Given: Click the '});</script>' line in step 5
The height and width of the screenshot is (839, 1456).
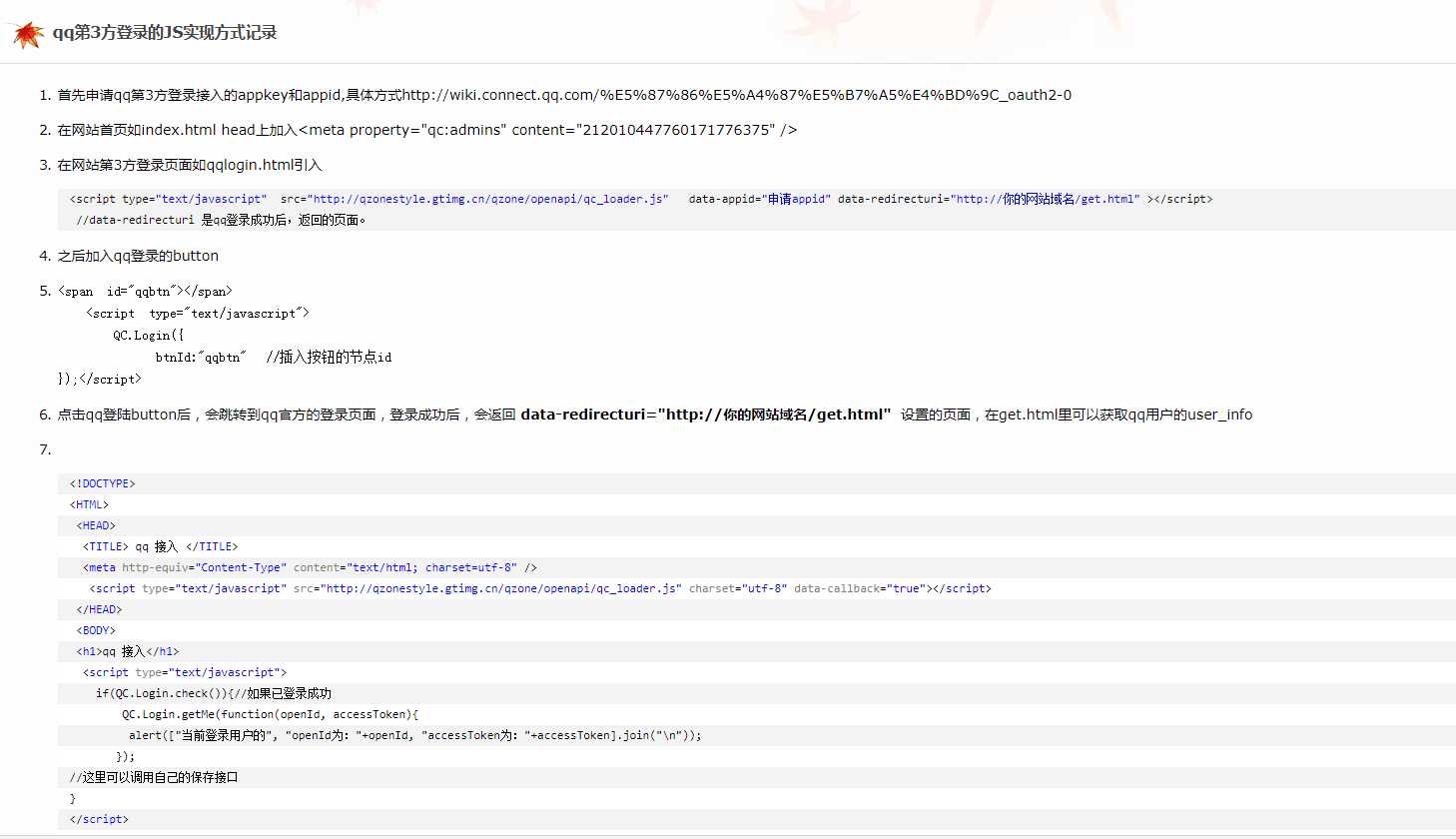Looking at the screenshot, I should click(100, 379).
